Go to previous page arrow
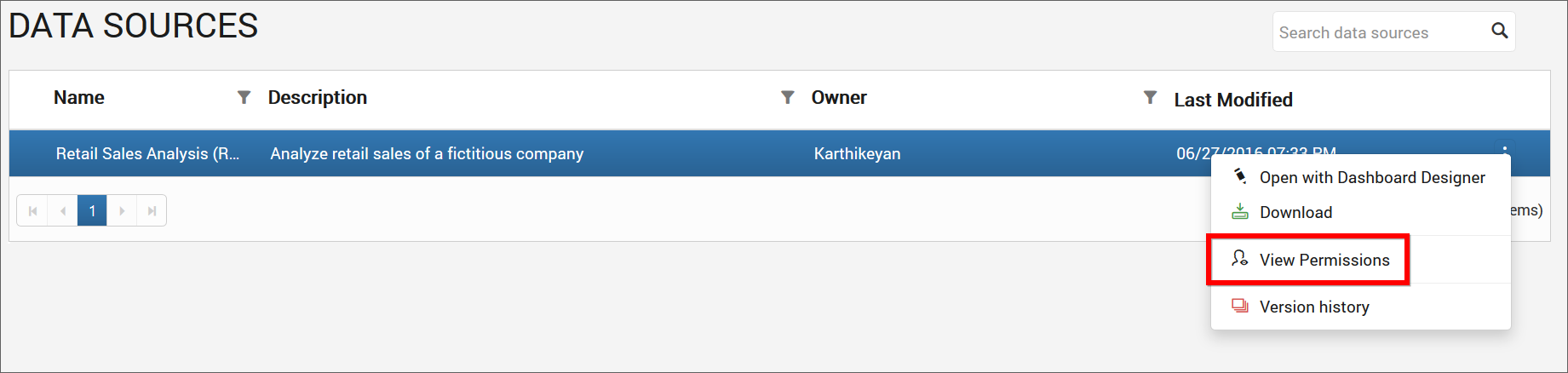The height and width of the screenshot is (373, 1568). click(63, 210)
